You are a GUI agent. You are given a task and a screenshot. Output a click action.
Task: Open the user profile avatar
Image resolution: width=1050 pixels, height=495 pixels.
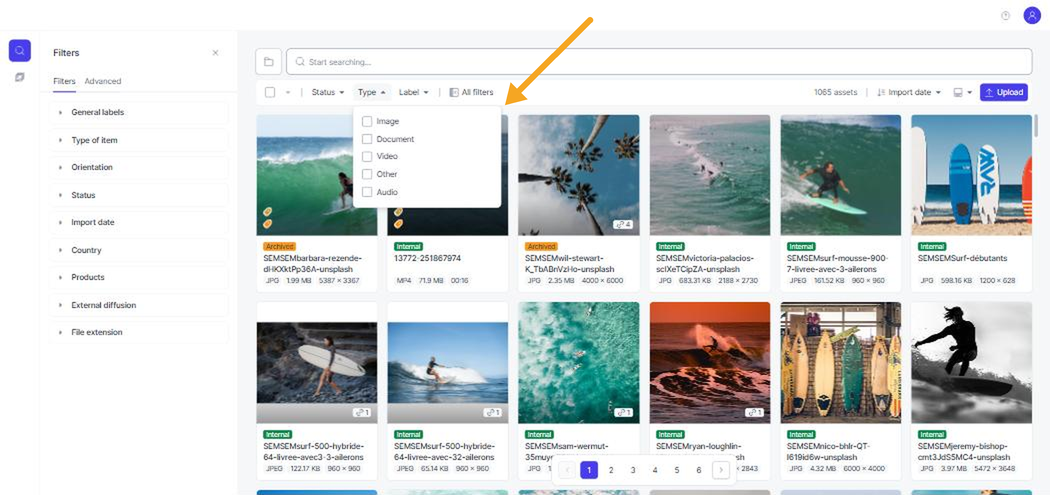click(x=1031, y=15)
